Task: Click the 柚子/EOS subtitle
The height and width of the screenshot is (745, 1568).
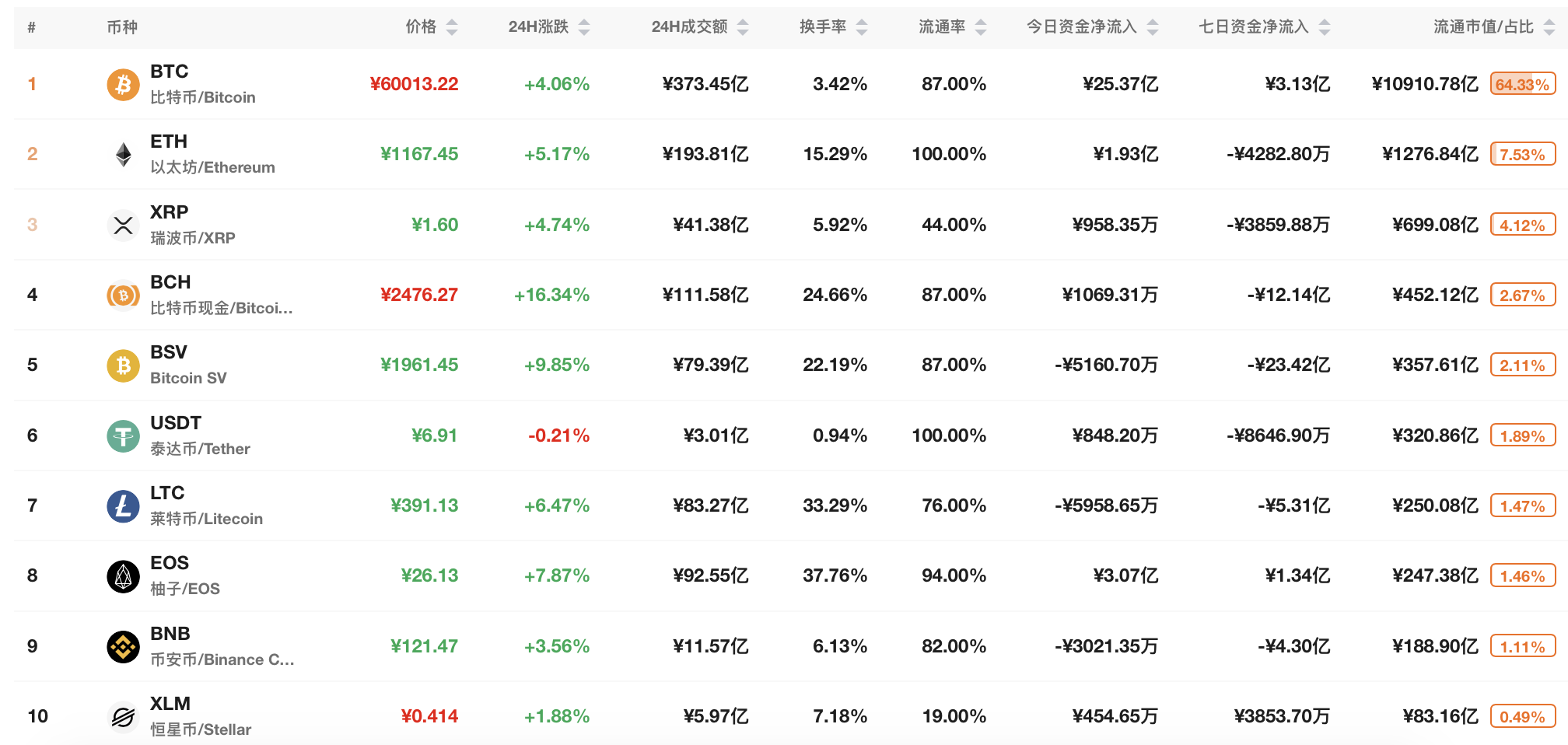Action: (185, 589)
